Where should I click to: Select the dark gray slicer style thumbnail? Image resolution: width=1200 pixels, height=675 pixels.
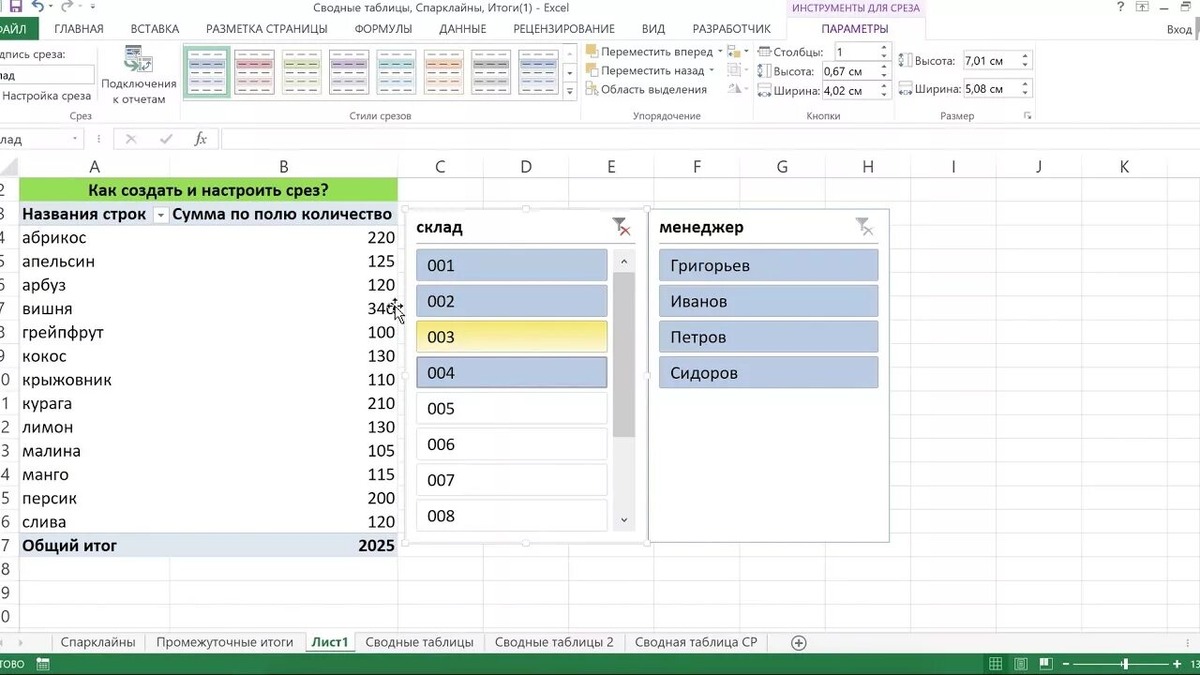491,72
